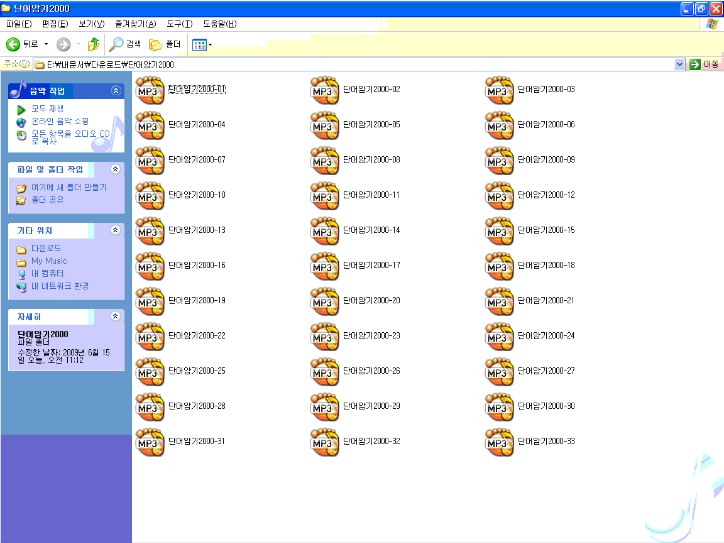724x543 pixels.
Task: Collapse the Other Places (기타 위치) panel
Action: coord(115,230)
